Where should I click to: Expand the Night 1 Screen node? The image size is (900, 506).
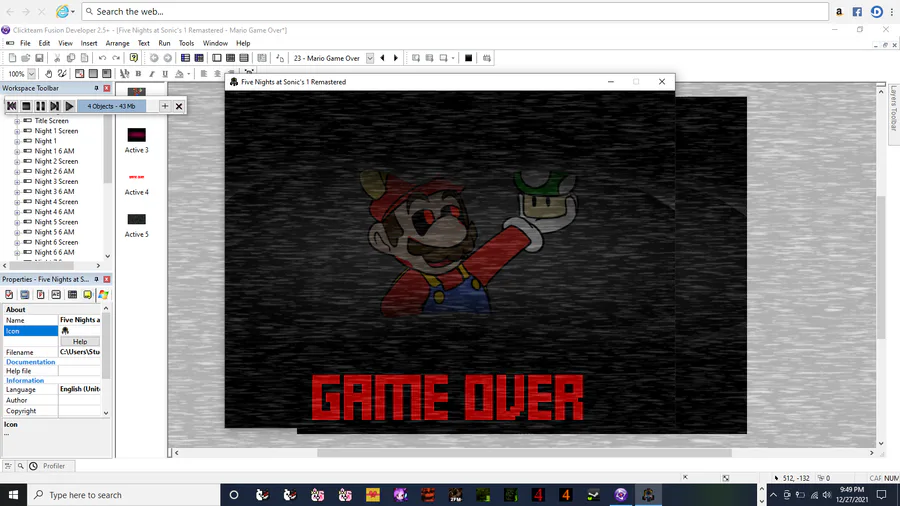pos(17,131)
